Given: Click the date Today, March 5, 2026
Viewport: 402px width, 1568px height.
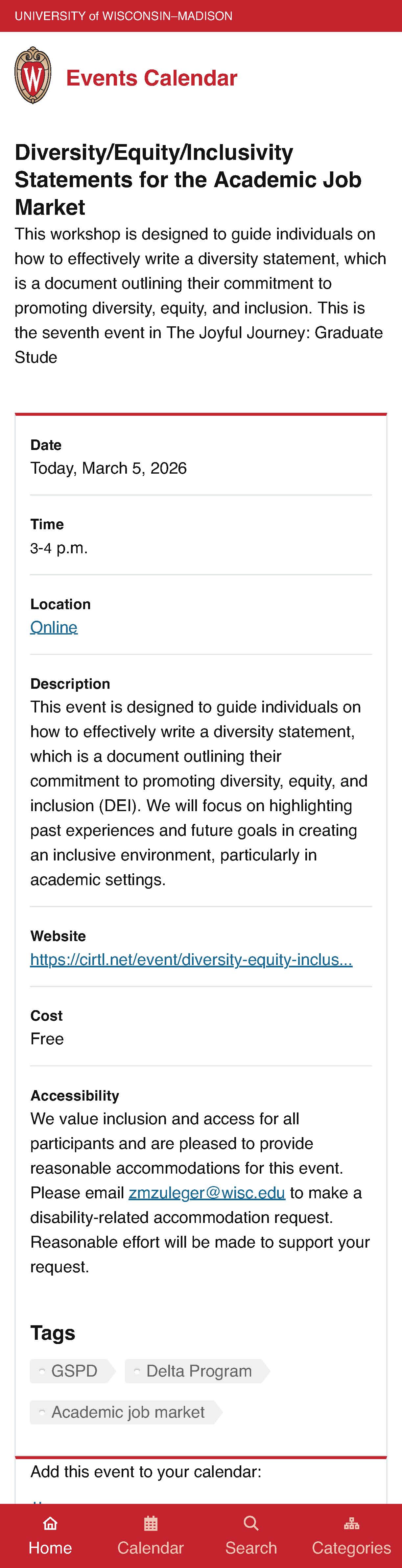Looking at the screenshot, I should [108, 468].
